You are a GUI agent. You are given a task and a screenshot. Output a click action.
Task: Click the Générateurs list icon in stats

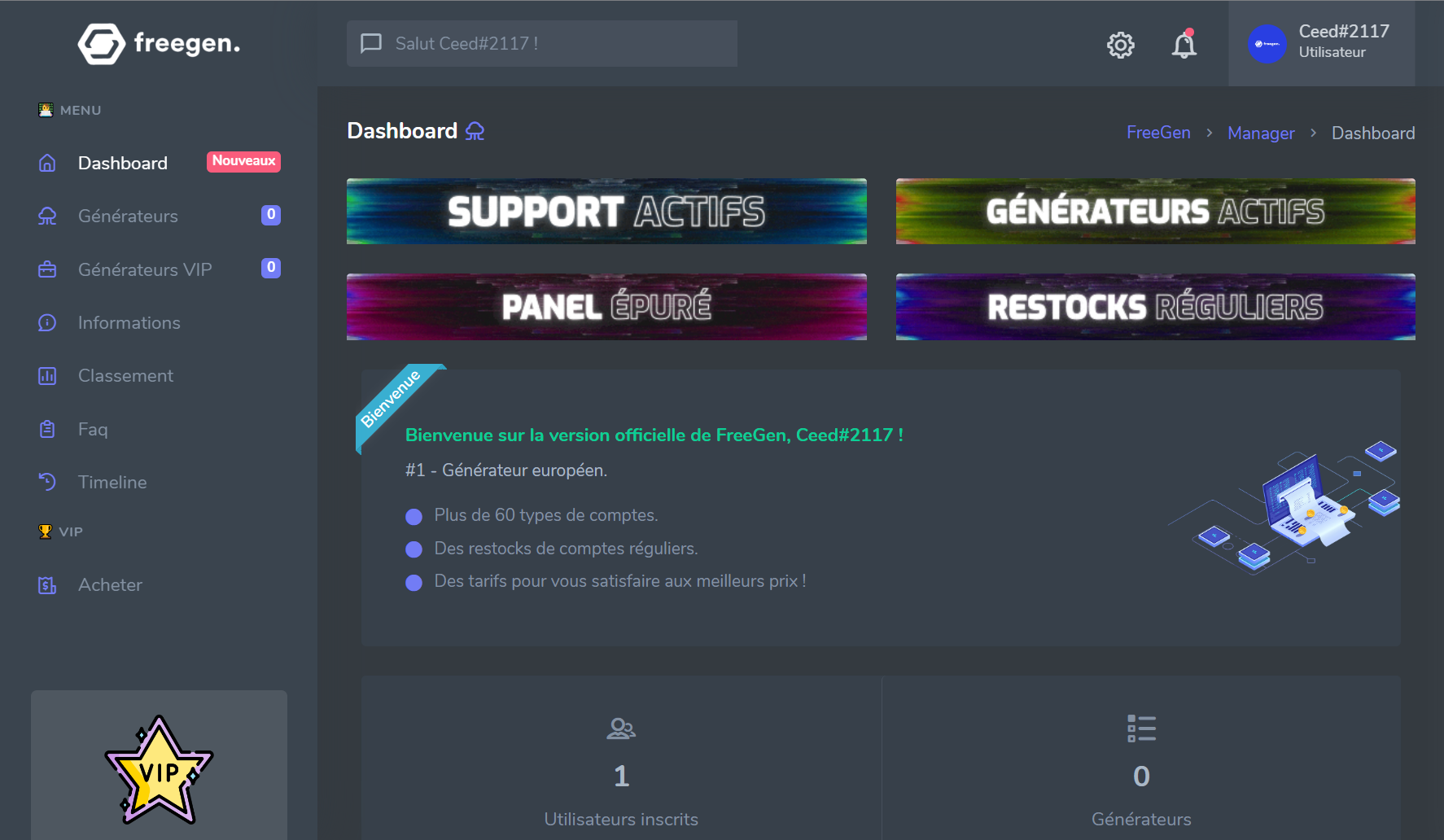pos(1141,728)
